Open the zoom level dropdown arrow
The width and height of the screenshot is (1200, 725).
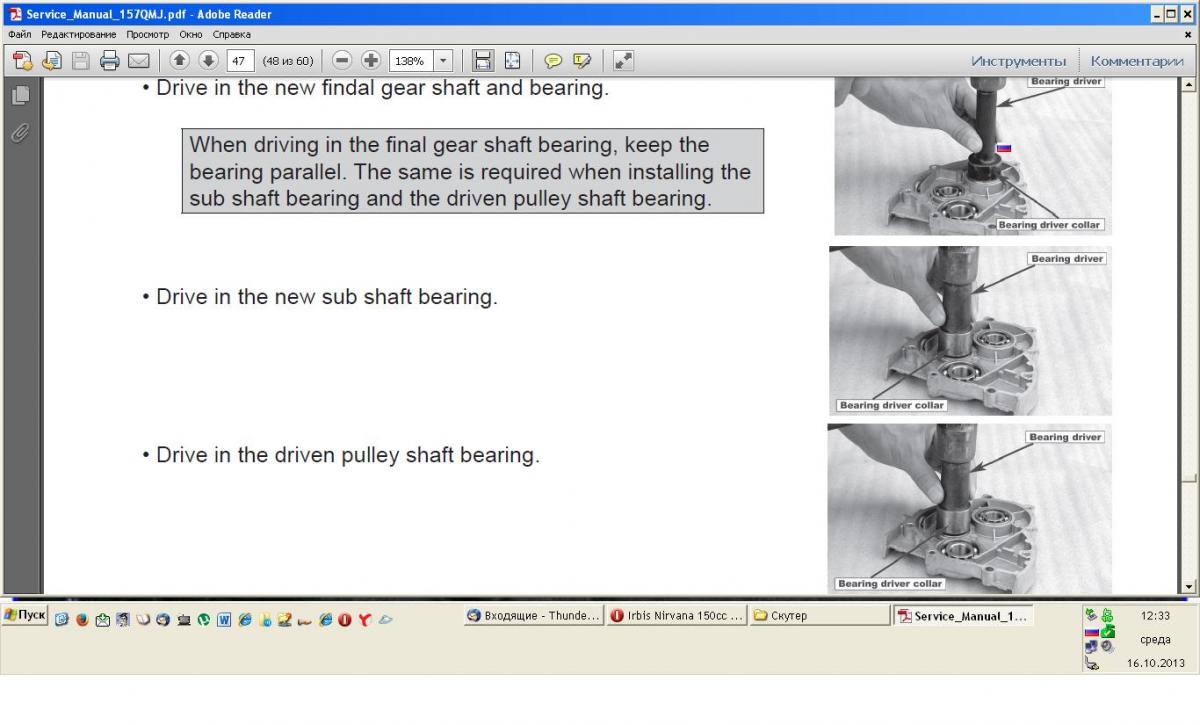pos(443,60)
